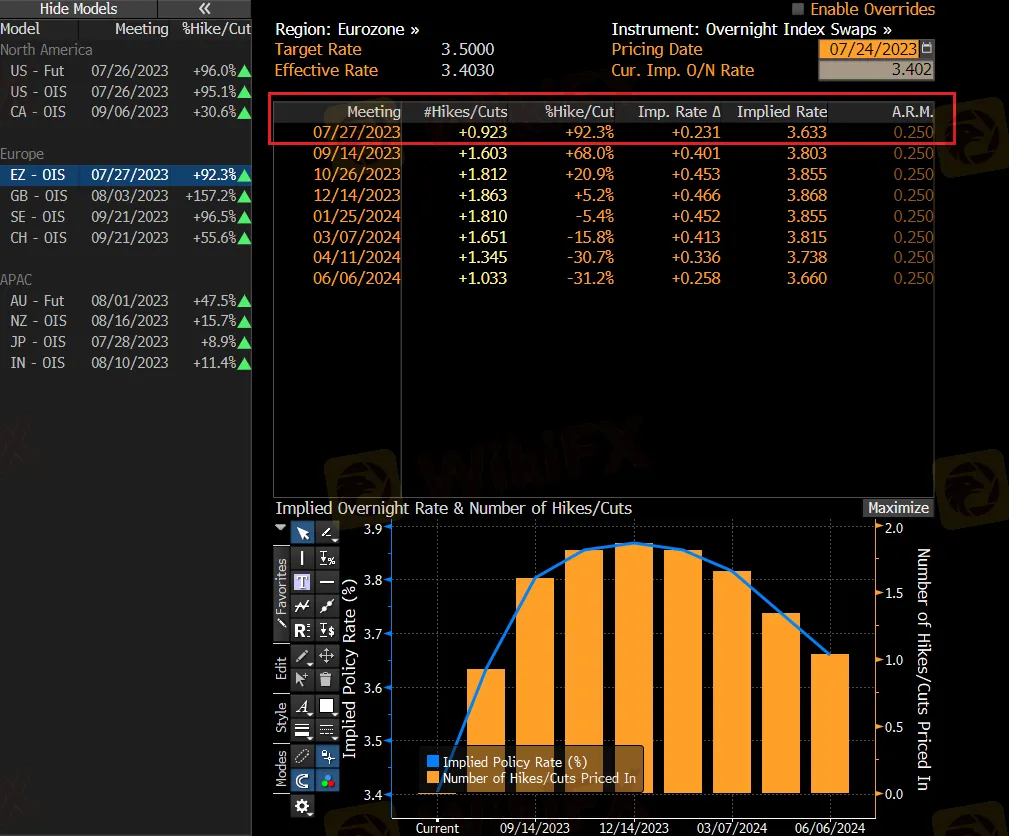Image resolution: width=1009 pixels, height=836 pixels.
Task: Click the Pricing Date input field
Action: click(867, 49)
